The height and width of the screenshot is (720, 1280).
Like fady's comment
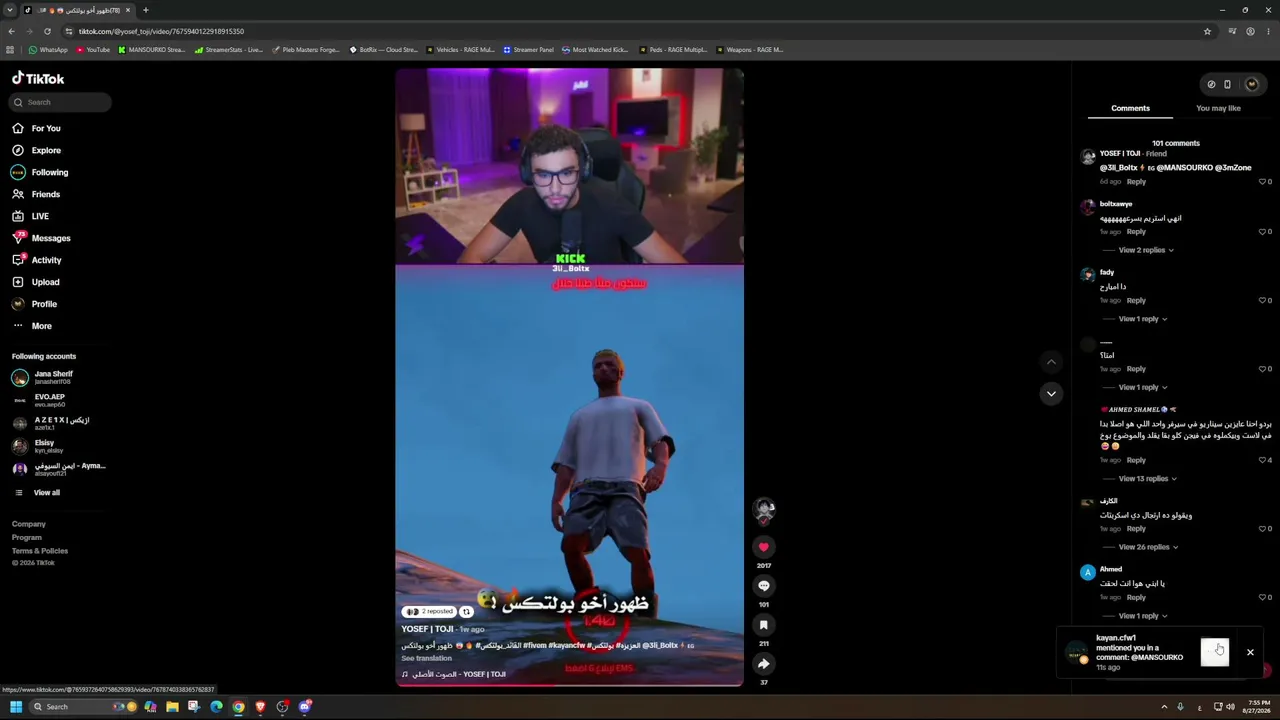coord(1263,300)
